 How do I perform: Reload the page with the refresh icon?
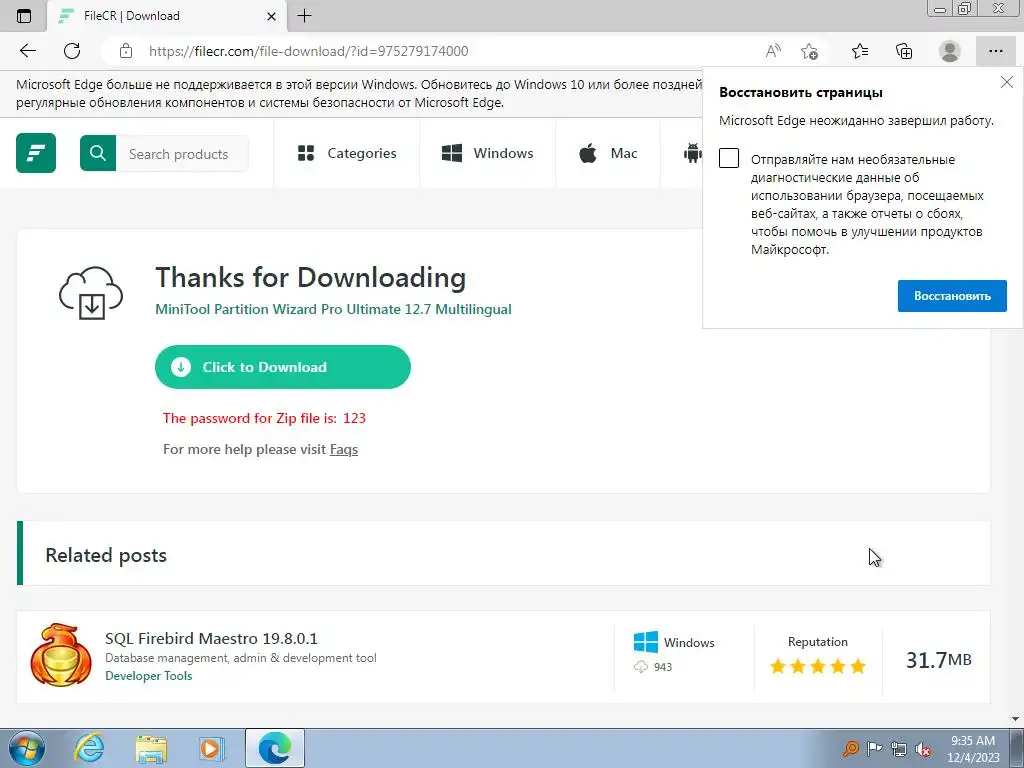tap(72, 51)
